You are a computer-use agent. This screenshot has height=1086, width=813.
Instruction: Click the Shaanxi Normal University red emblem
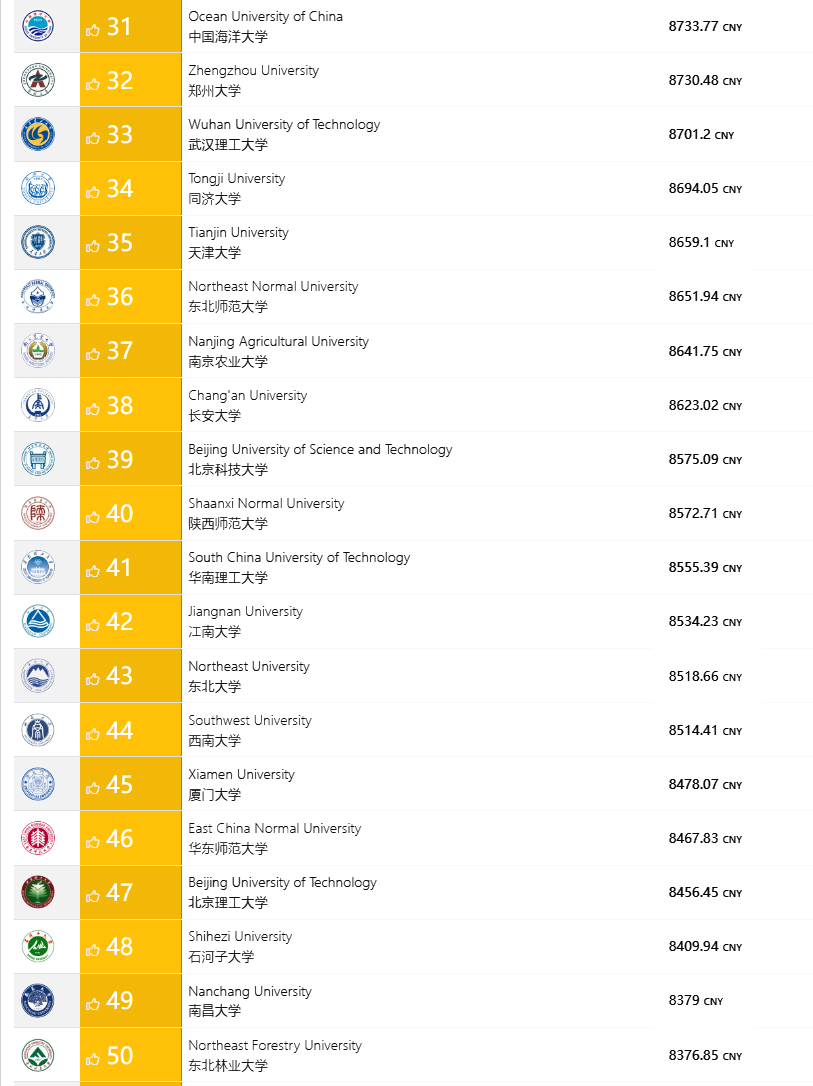pyautogui.click(x=38, y=513)
